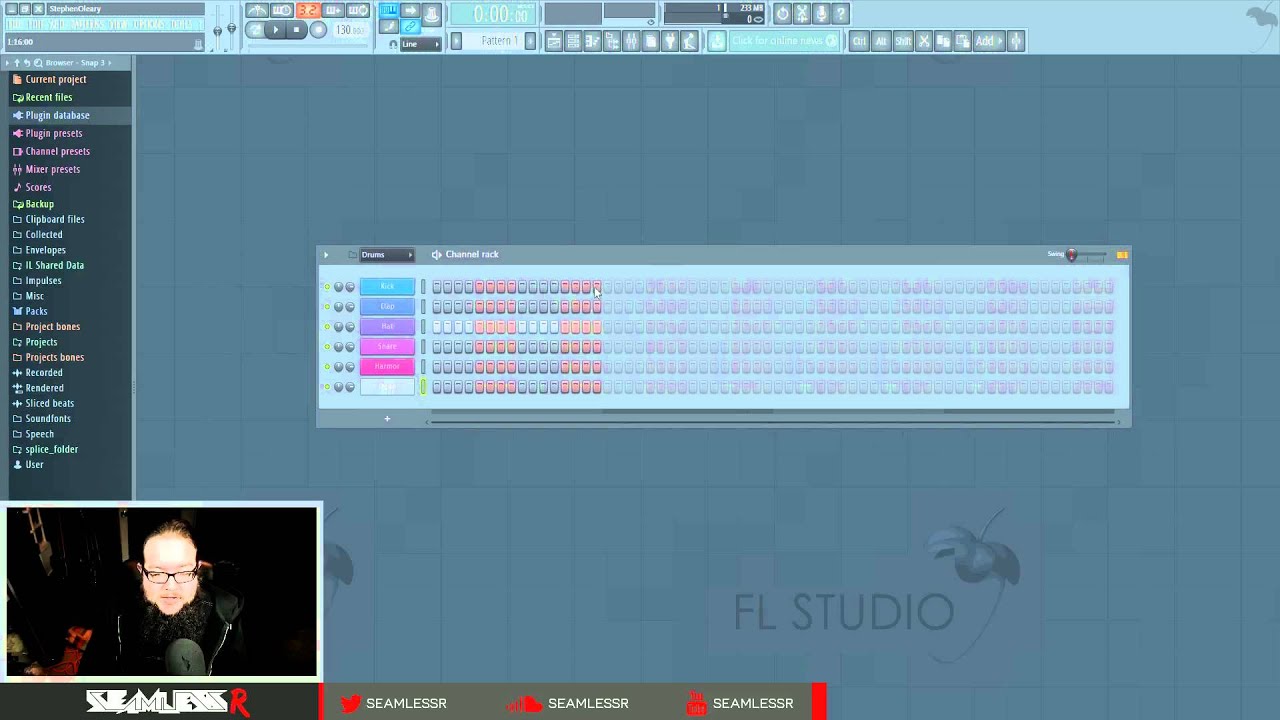
Task: Toggle the metronome icon
Action: pos(257,11)
